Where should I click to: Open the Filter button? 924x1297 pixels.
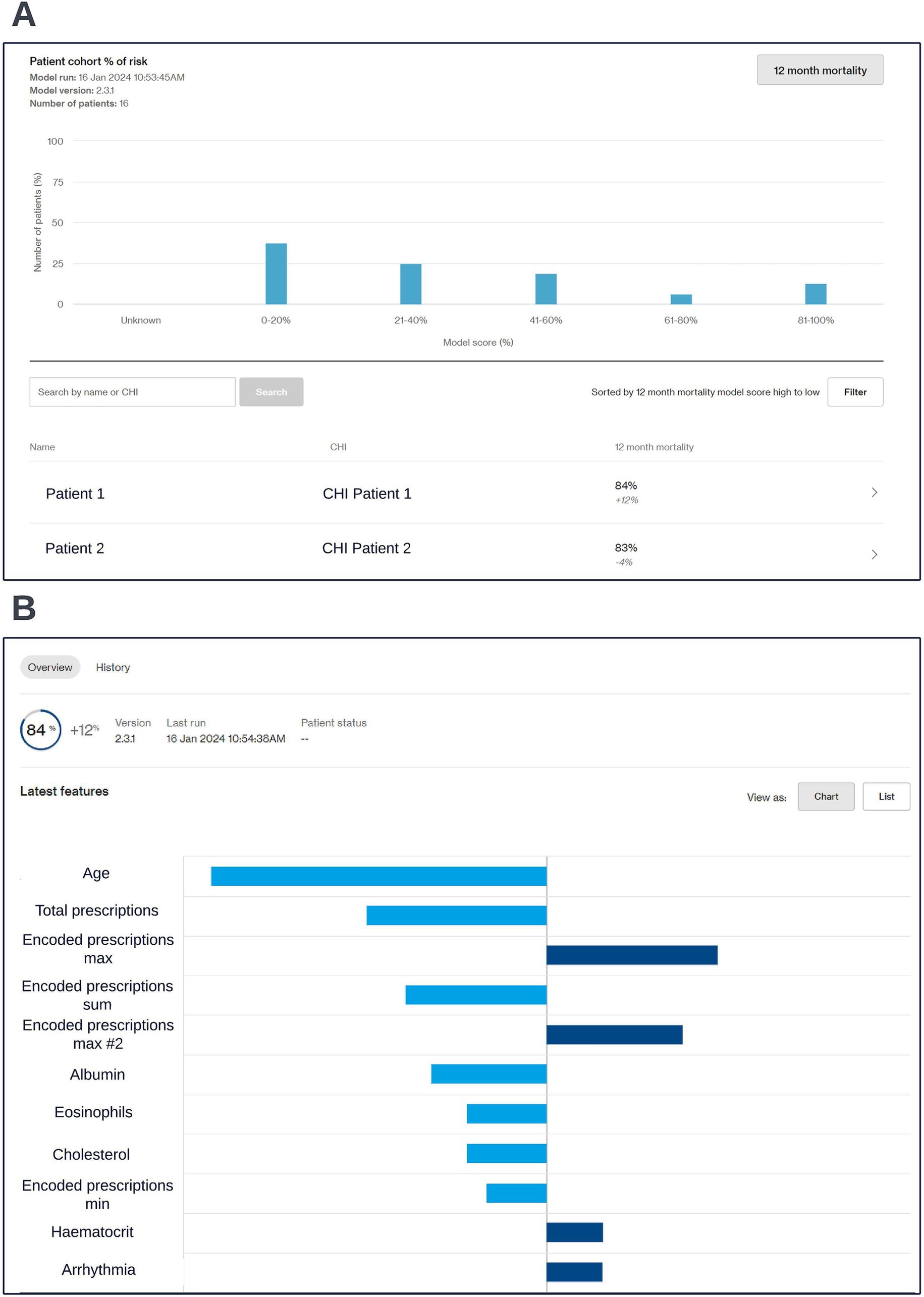point(854,392)
